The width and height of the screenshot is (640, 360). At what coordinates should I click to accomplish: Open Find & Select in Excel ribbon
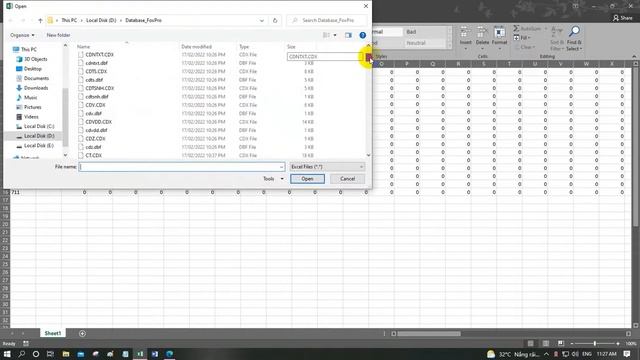[x=574, y=38]
